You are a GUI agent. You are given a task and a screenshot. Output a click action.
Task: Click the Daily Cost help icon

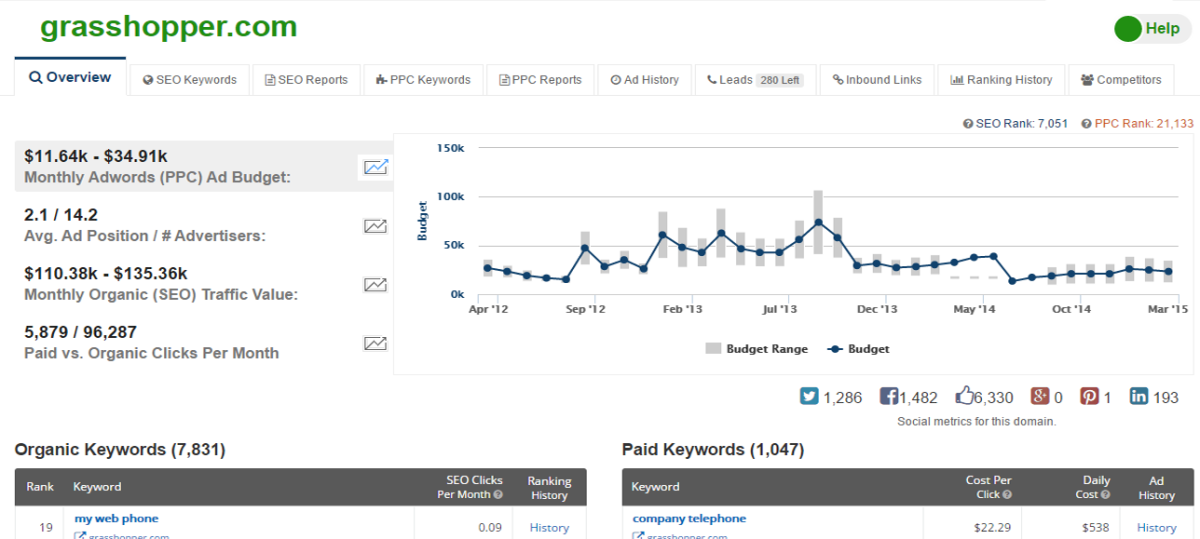[x=1106, y=495]
